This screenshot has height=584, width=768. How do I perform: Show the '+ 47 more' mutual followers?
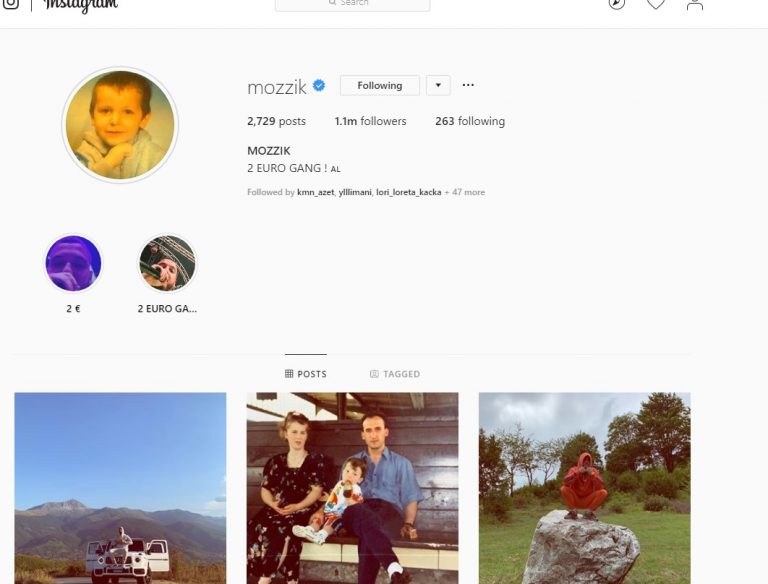pyautogui.click(x=464, y=192)
